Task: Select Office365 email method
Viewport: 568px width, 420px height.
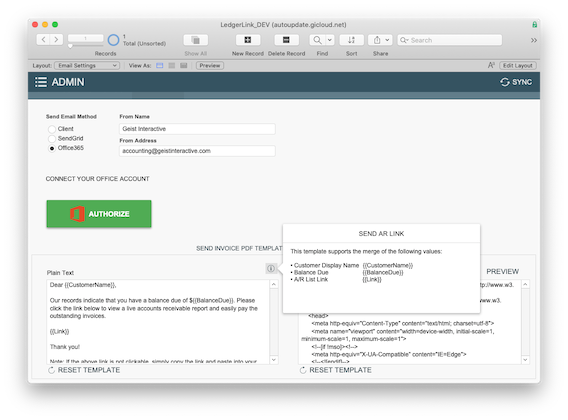Action: pyautogui.click(x=52, y=148)
